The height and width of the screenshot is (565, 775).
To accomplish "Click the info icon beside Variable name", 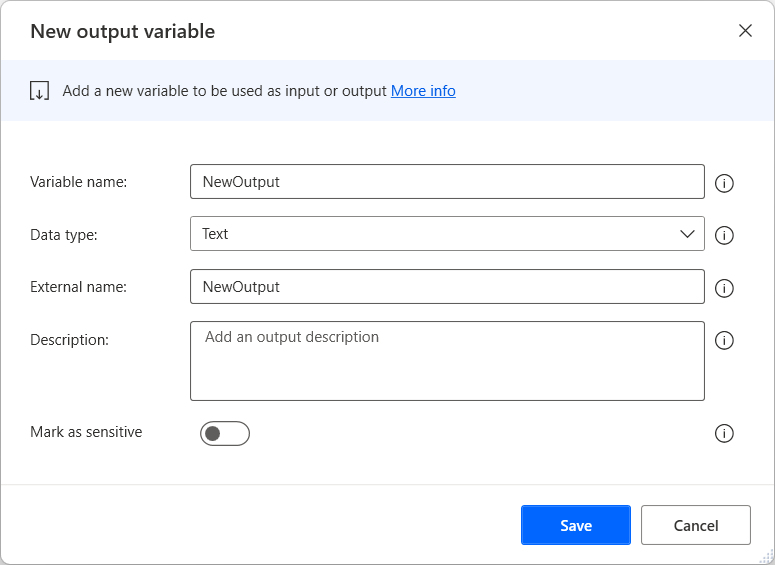I will pos(725,183).
